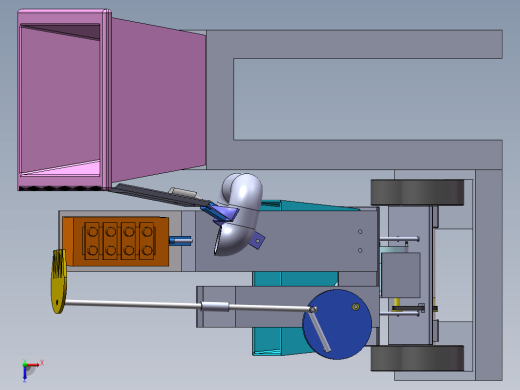Select the crank arm on blue disk
Image resolution: width=520 pixels, height=390 pixels.
tap(320, 330)
